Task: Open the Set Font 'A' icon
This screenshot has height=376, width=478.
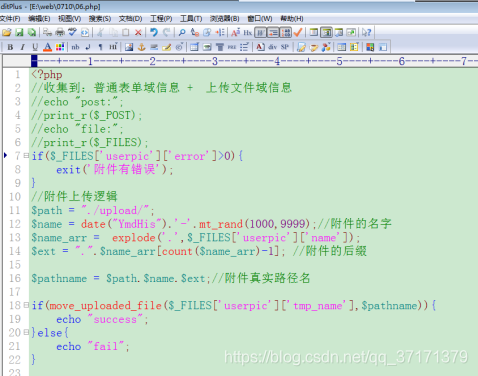Action: tap(235, 32)
